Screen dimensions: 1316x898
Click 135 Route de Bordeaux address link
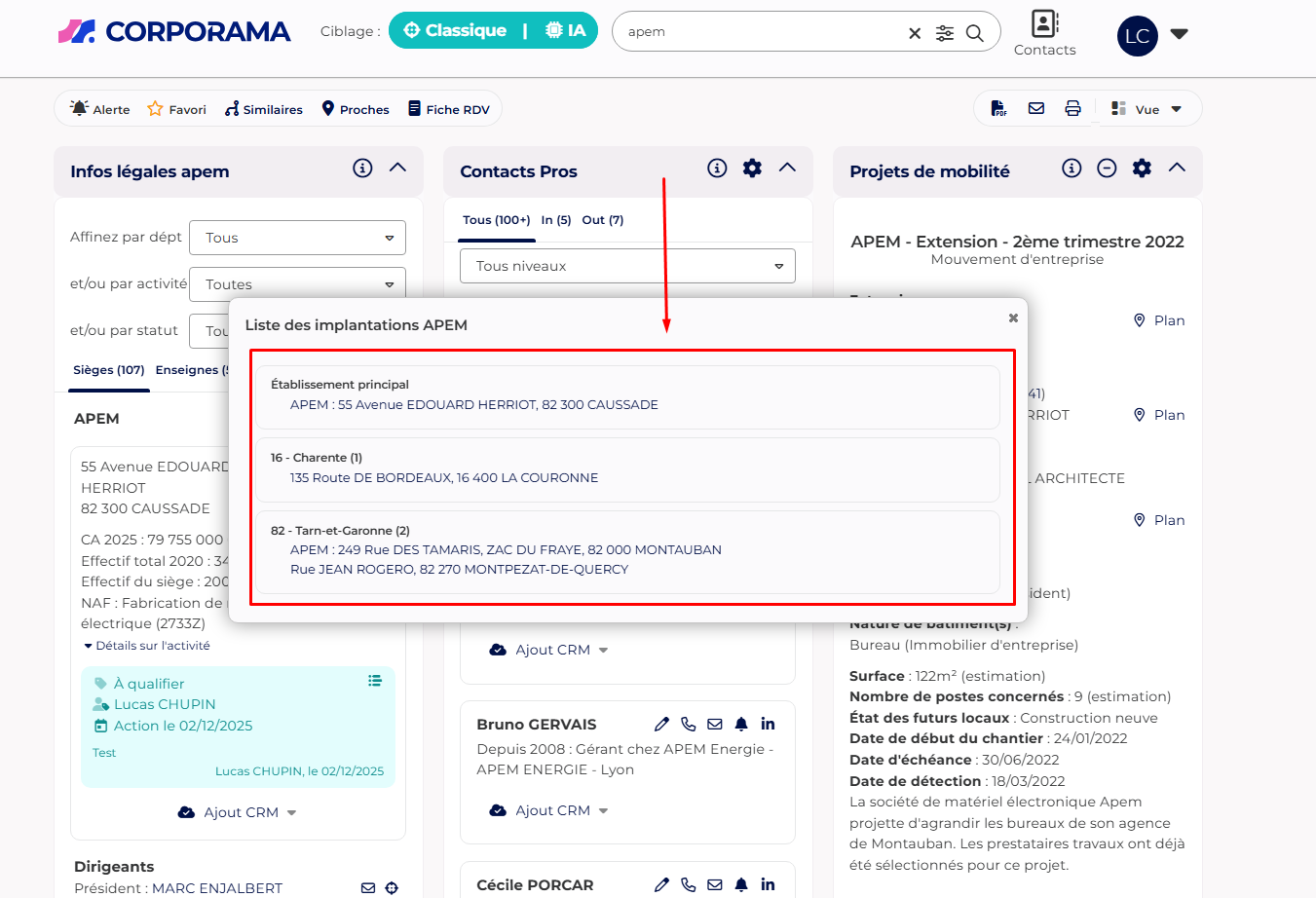pos(444,477)
